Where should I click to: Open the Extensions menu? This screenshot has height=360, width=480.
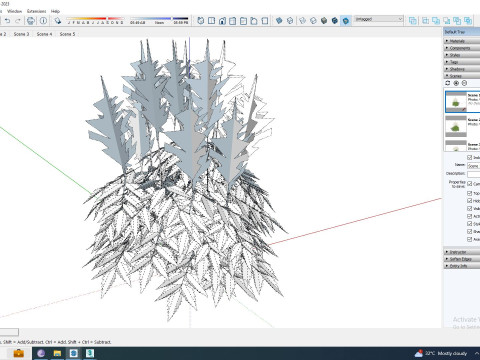coord(36,11)
